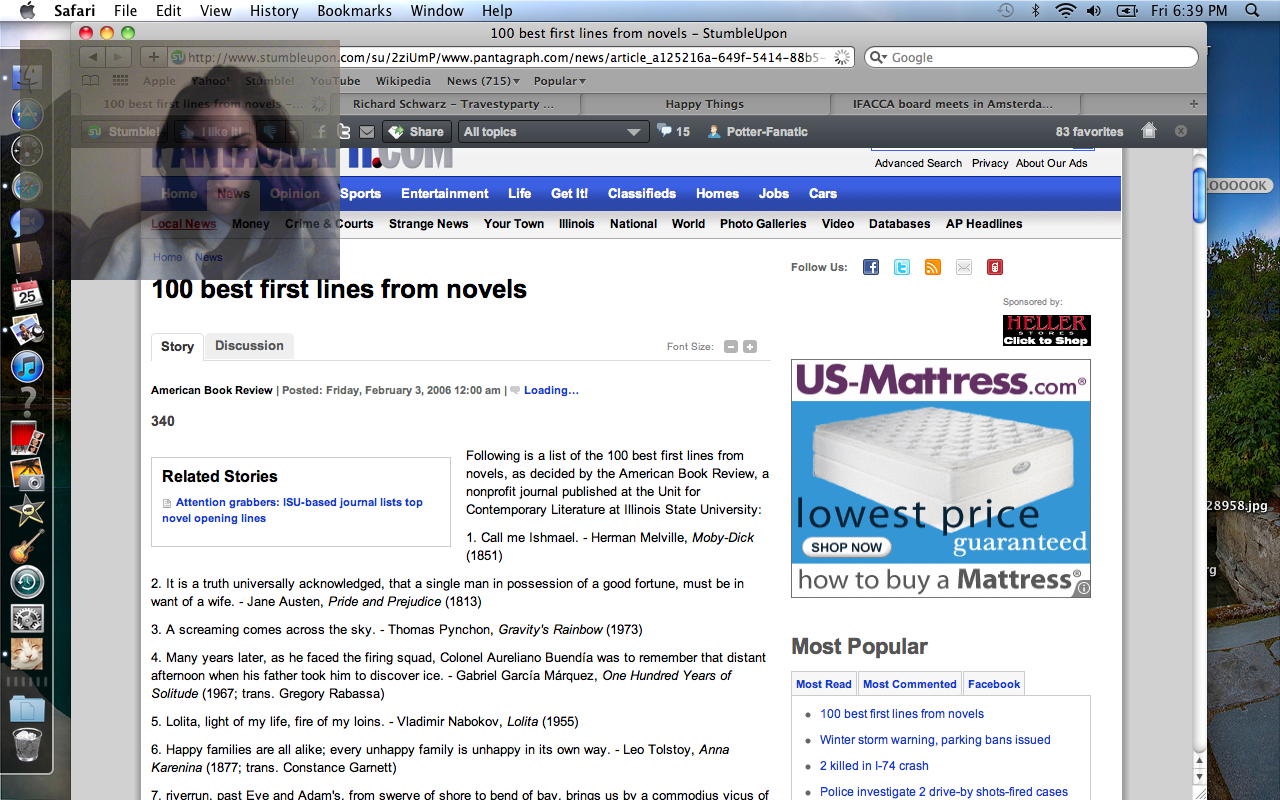1280x800 pixels.
Task: Open the News (715) bookmarks dropdown
Action: (x=484, y=81)
